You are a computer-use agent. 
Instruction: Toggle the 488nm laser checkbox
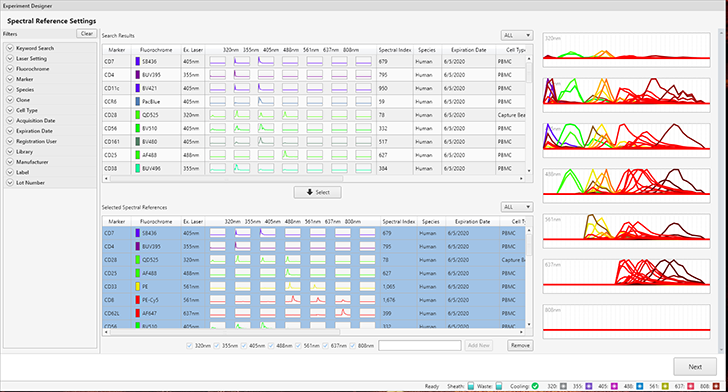[x=271, y=346]
